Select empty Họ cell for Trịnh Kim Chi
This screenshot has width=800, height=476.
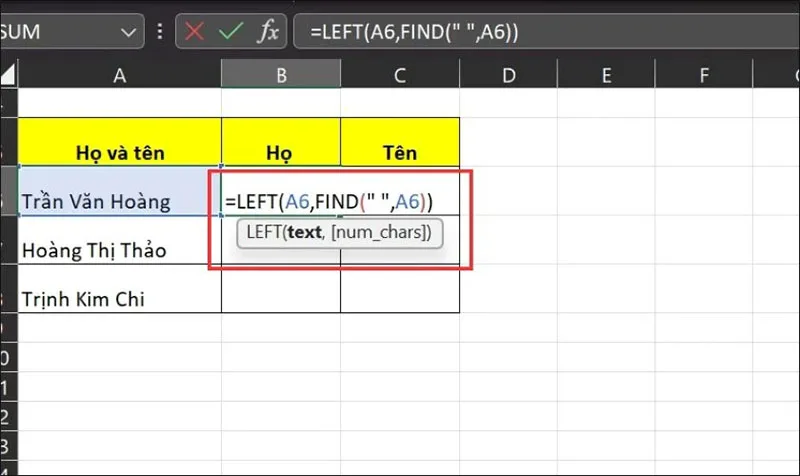pos(281,288)
